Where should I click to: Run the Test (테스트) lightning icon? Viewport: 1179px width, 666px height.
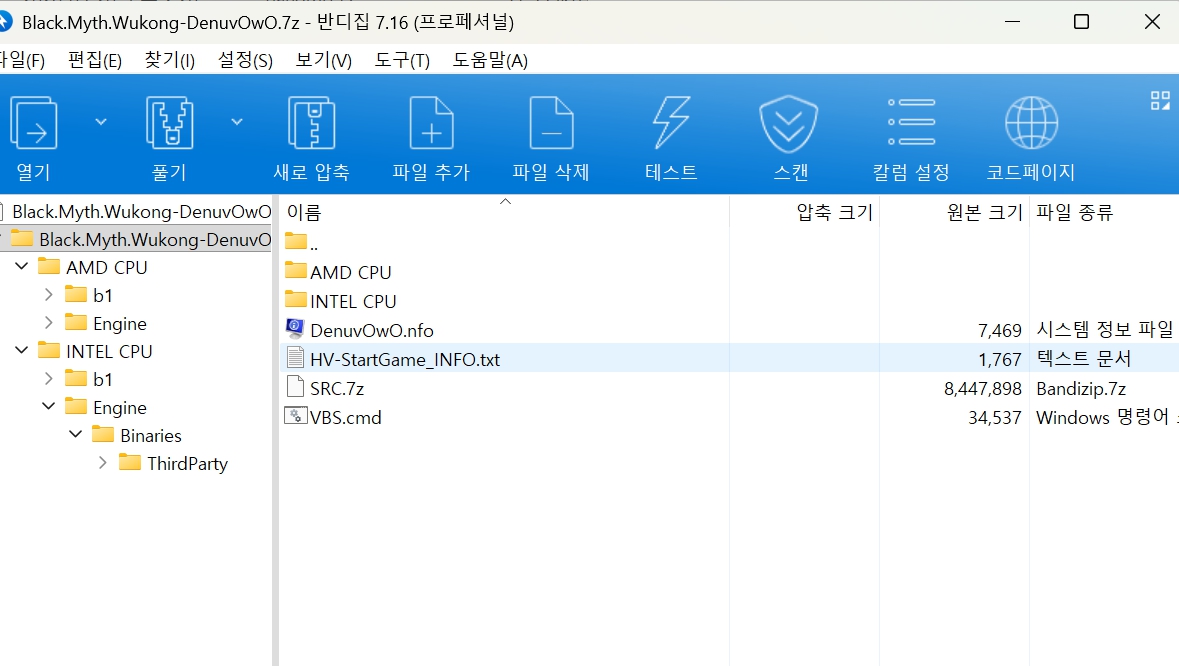click(x=671, y=124)
